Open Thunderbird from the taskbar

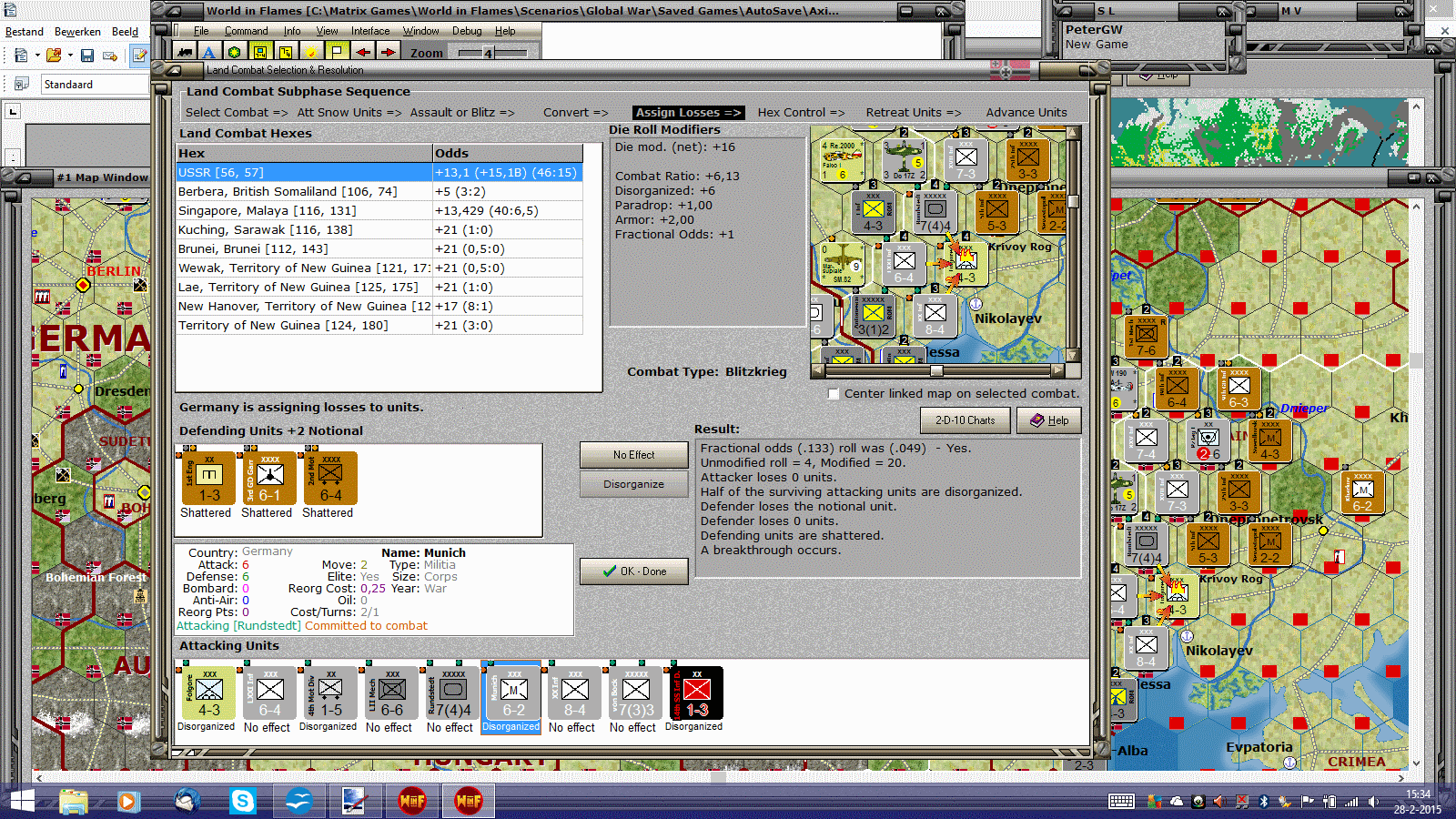pos(188,801)
